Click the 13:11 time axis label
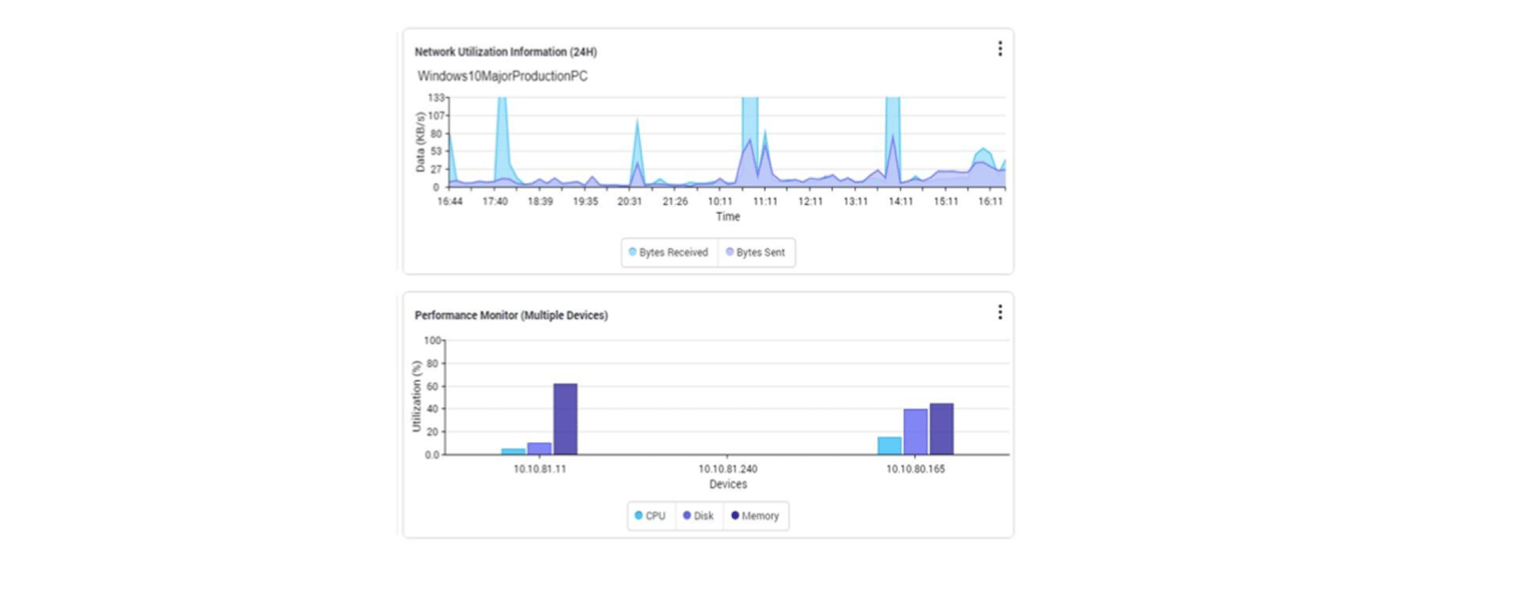This screenshot has width=1536, height=606. (x=856, y=201)
